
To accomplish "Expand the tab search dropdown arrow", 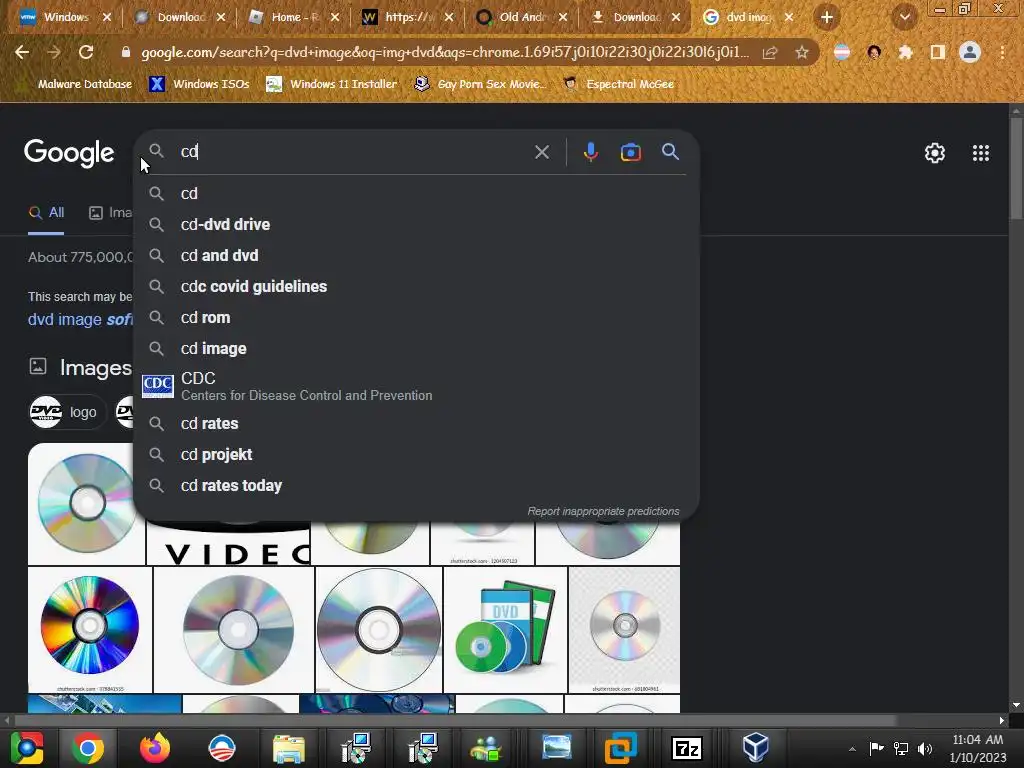I will [x=904, y=18].
